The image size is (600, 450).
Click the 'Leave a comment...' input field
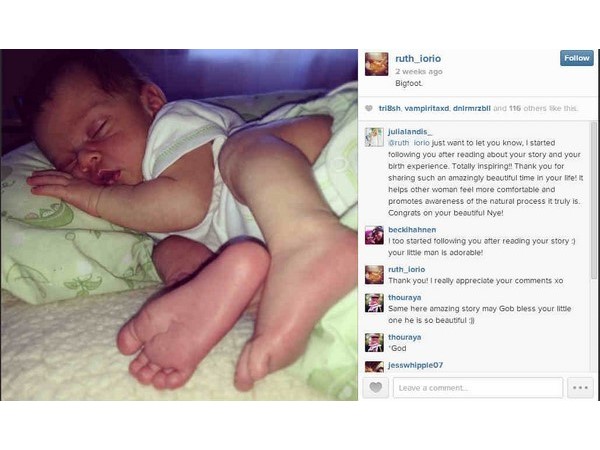click(478, 388)
